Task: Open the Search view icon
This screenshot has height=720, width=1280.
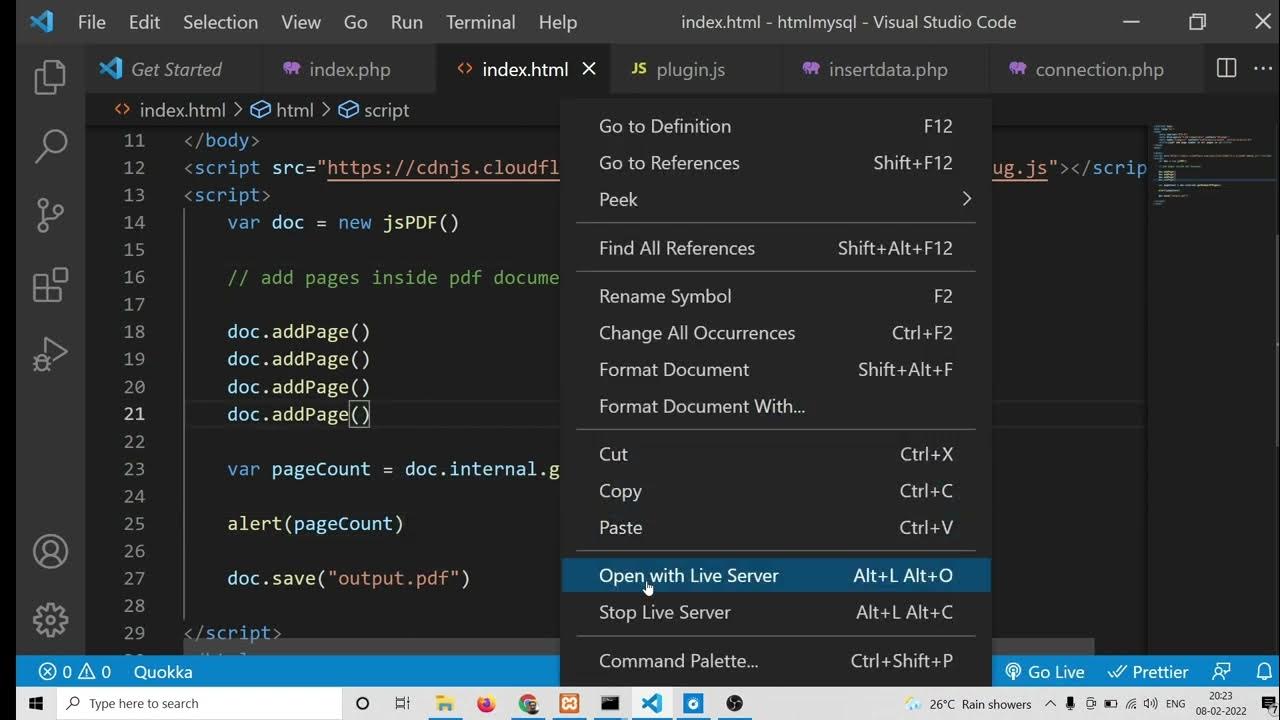Action: tap(49, 146)
